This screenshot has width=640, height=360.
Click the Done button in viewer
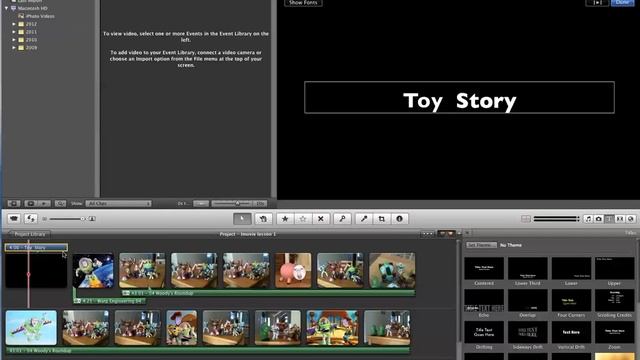coord(622,2)
